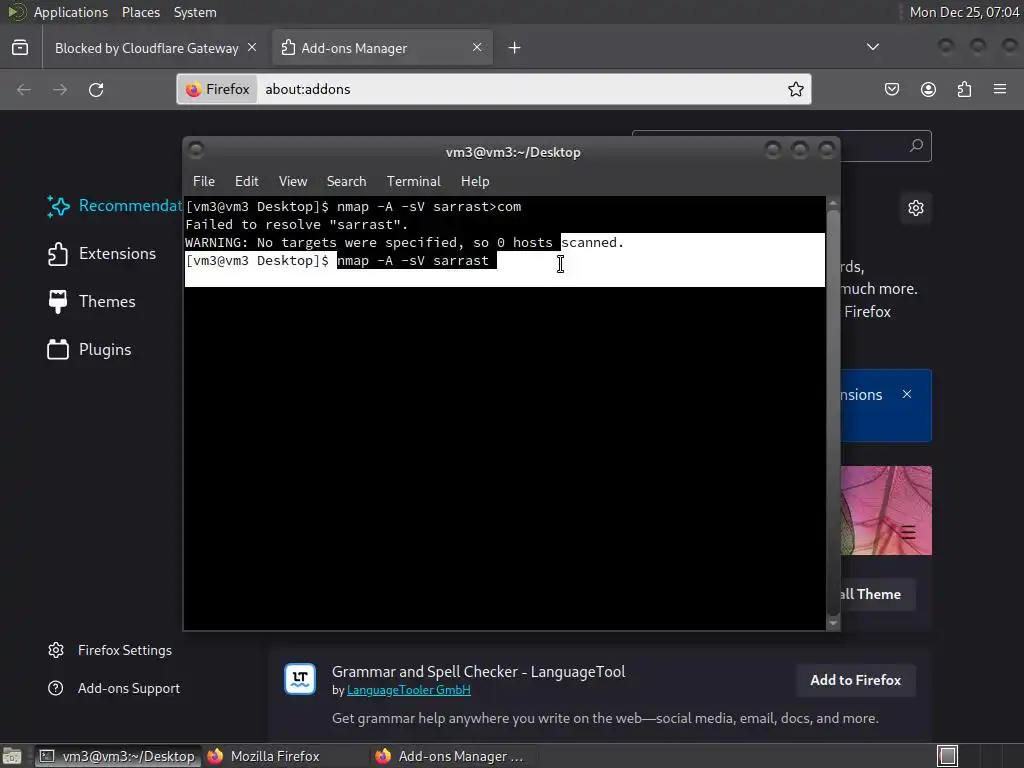Click the Install Theme button

[877, 594]
